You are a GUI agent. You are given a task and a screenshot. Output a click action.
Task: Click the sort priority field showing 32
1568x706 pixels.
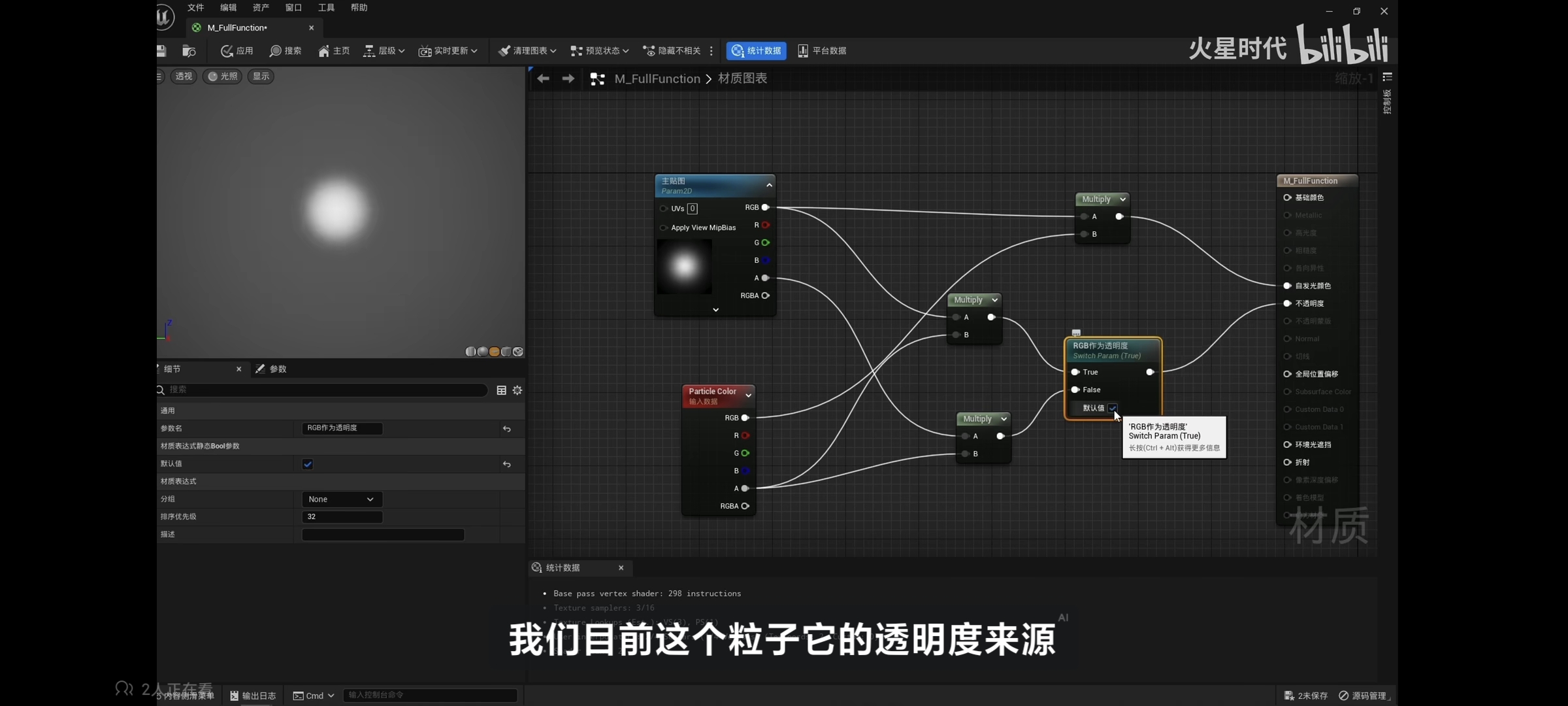[x=341, y=517]
